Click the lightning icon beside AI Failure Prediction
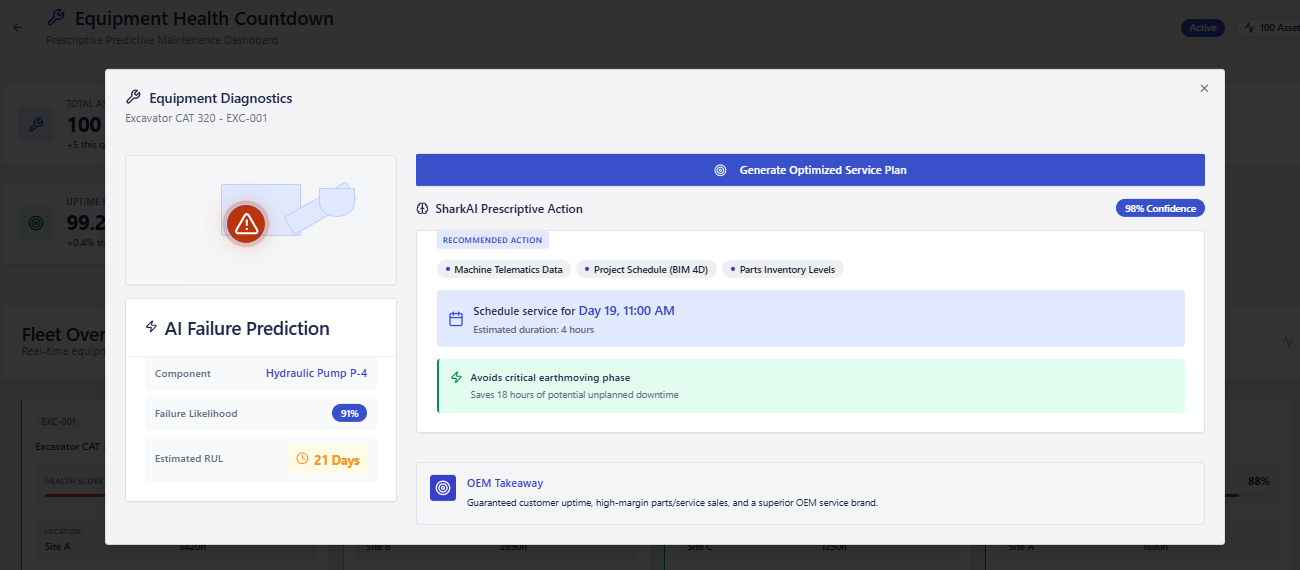This screenshot has height=570, width=1300. pos(152,327)
